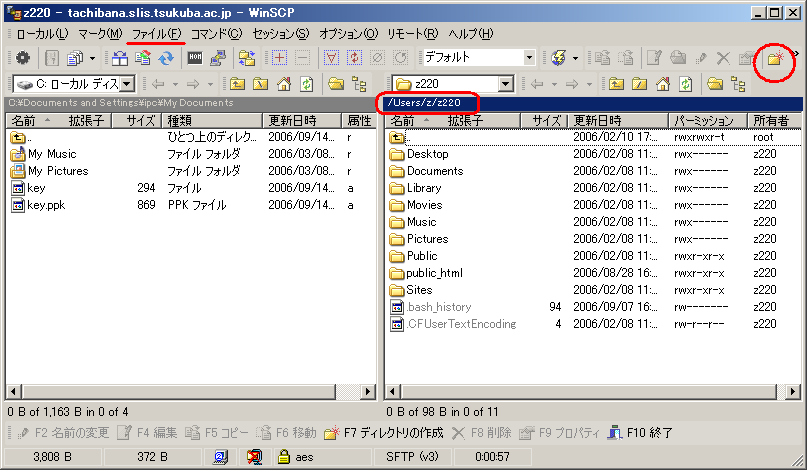Click the blue Synchronize arrows icon
807x470 pixels.
coord(166,58)
